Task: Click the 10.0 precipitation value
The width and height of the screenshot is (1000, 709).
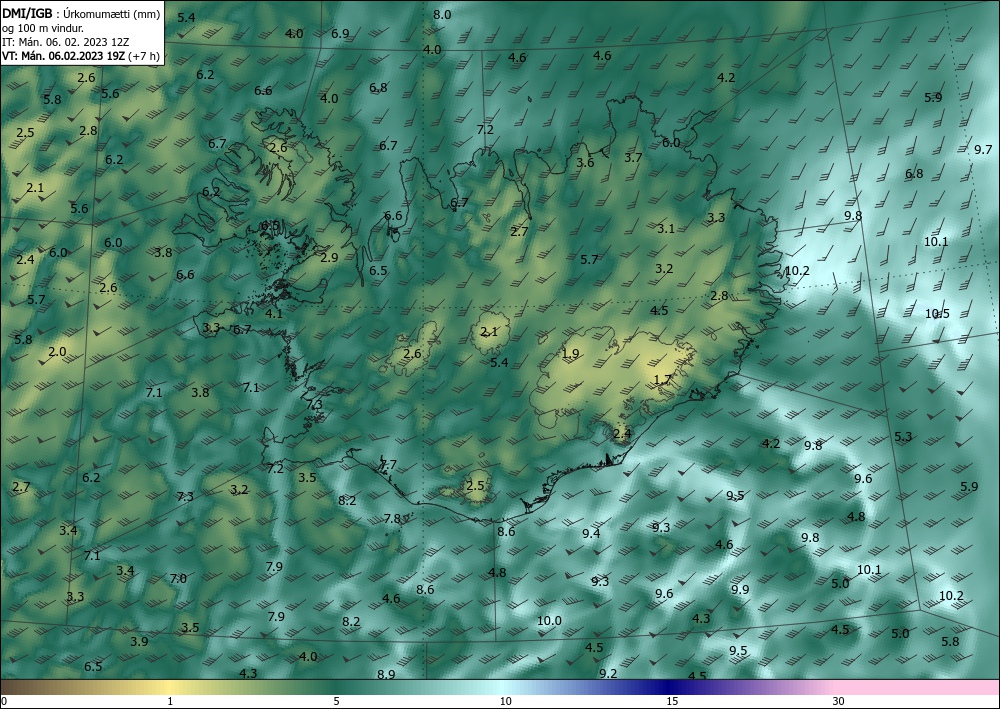Action: (x=549, y=620)
